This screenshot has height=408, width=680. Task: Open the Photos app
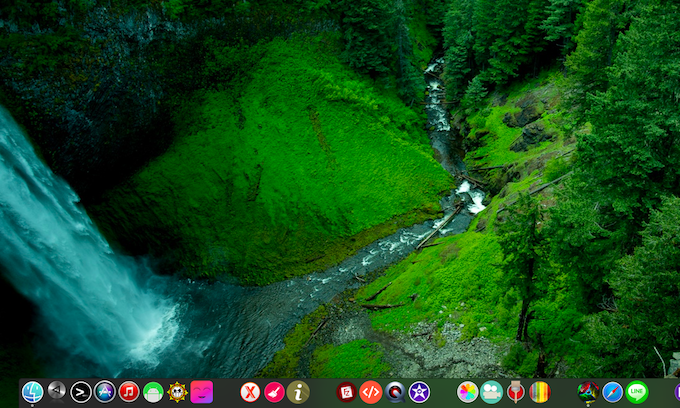tap(467, 392)
